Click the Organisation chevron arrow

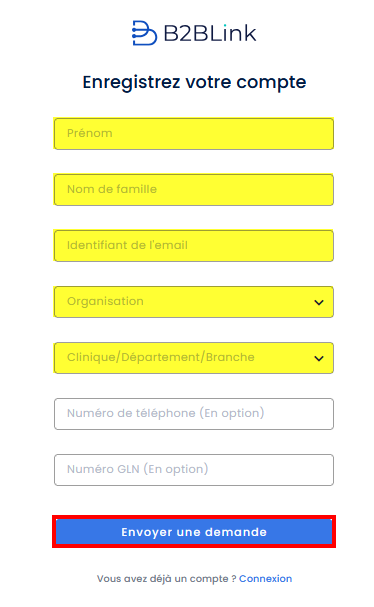coord(319,302)
